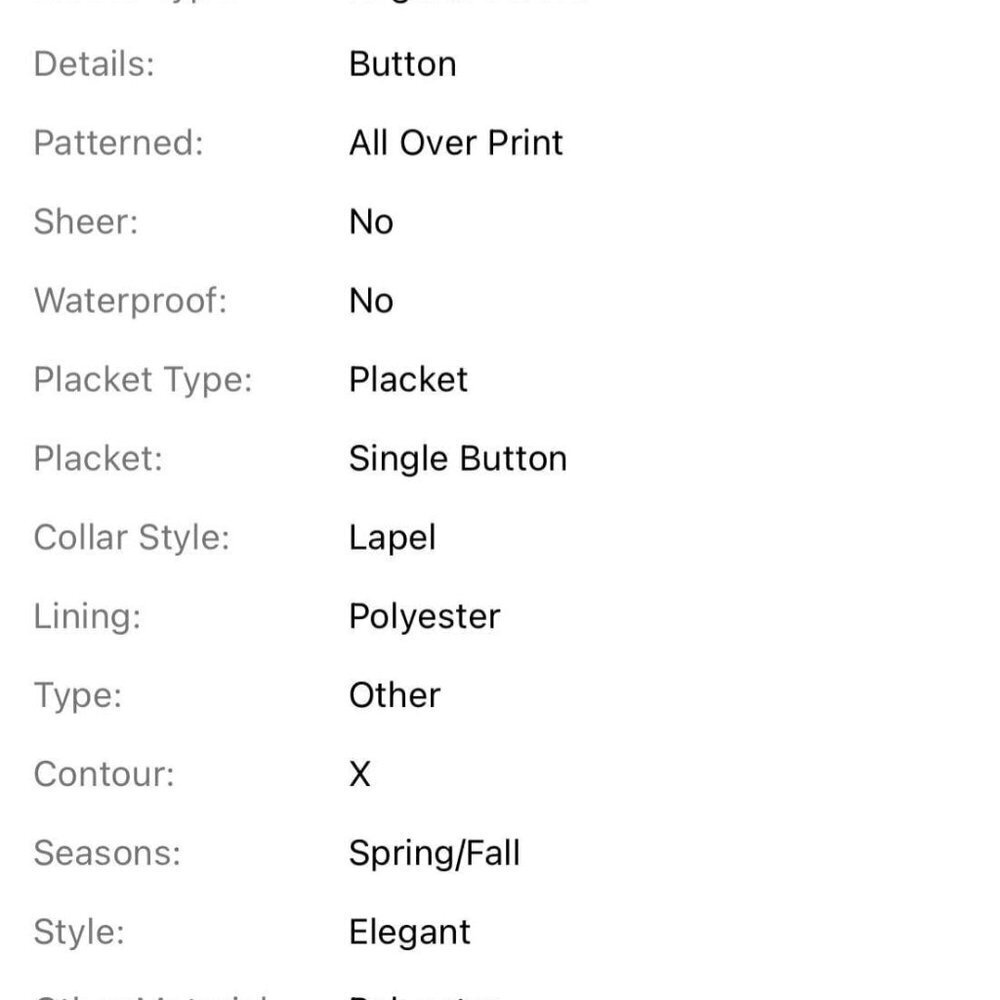1000x1000 pixels.
Task: Select the Elegant value beside Style
Action: point(409,932)
